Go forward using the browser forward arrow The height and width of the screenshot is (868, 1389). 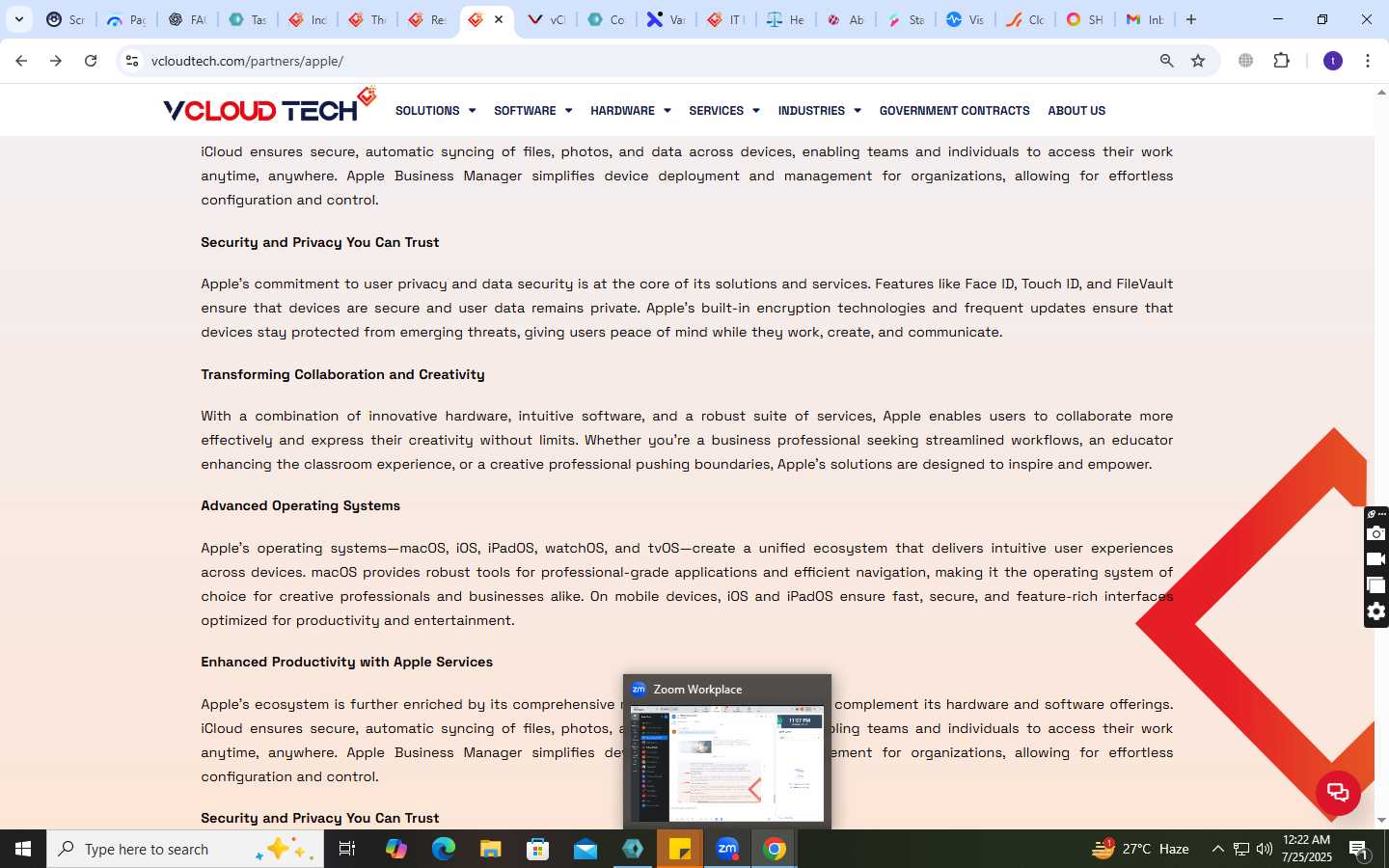tap(56, 61)
